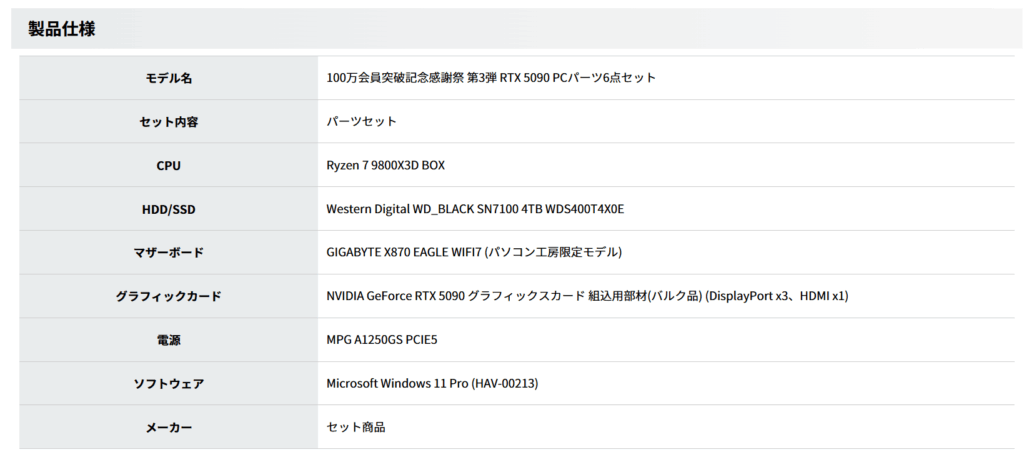Click the DisplayPort x3、HDMI x1 text
The image size is (1024, 452).
click(777, 297)
